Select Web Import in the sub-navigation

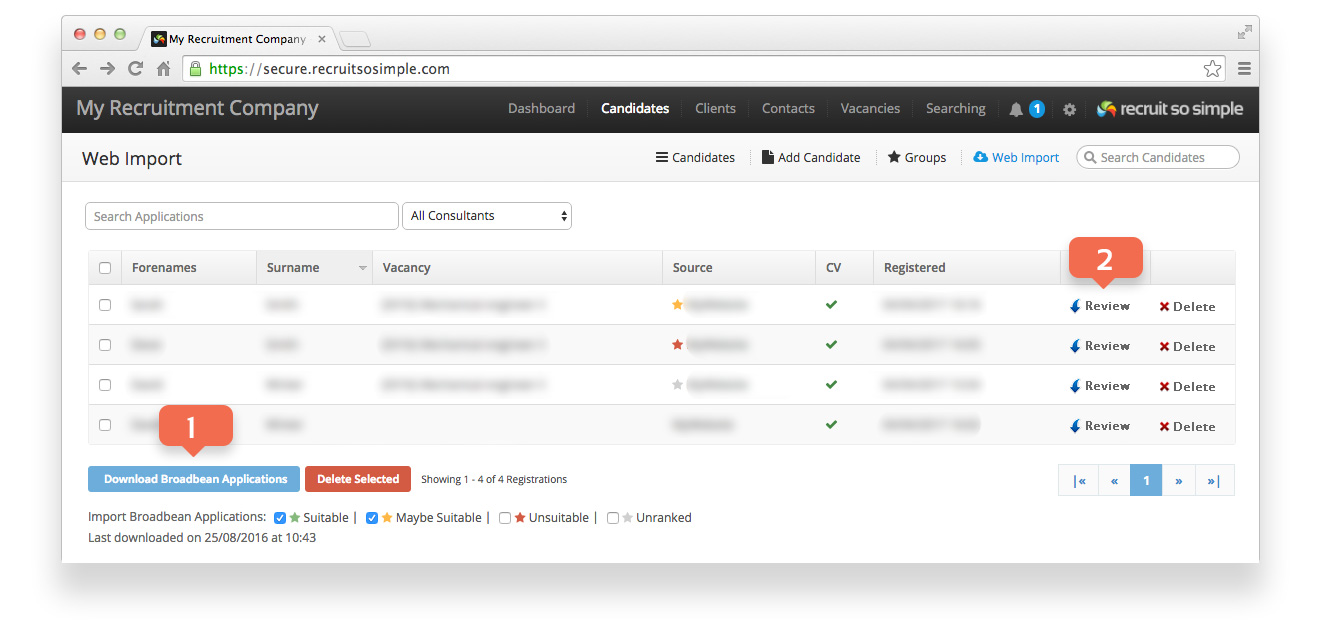pos(1016,158)
